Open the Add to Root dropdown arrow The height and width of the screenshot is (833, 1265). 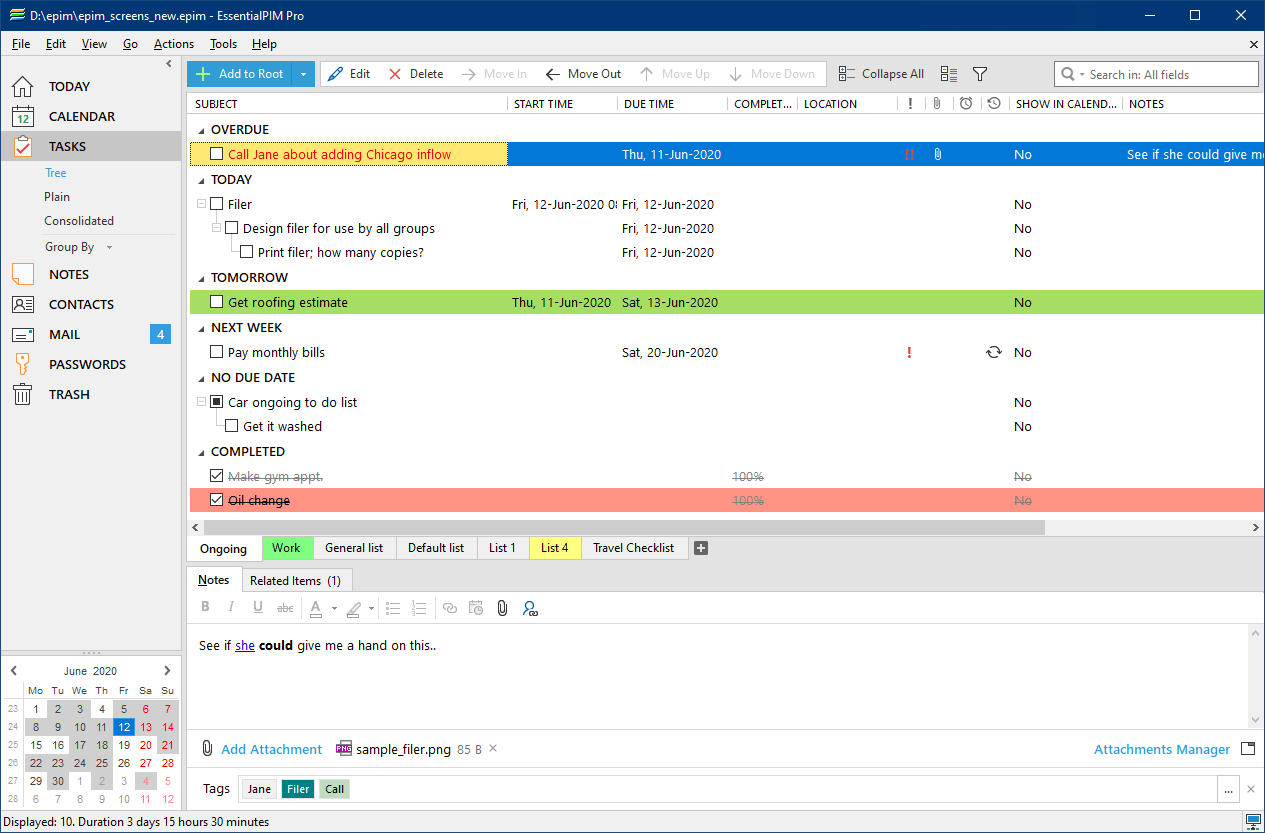[x=304, y=73]
